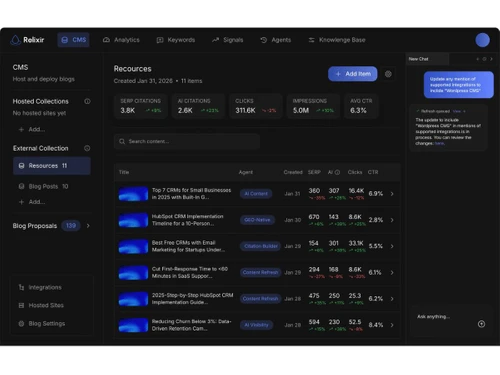Expand the Reducing Churn row chevron
Viewport: 500px width, 375px height.
click(392, 325)
